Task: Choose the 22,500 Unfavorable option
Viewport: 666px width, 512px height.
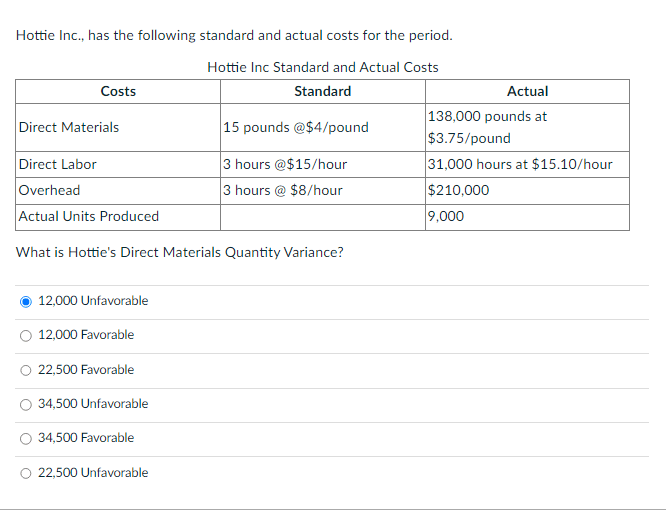Action: [x=26, y=473]
